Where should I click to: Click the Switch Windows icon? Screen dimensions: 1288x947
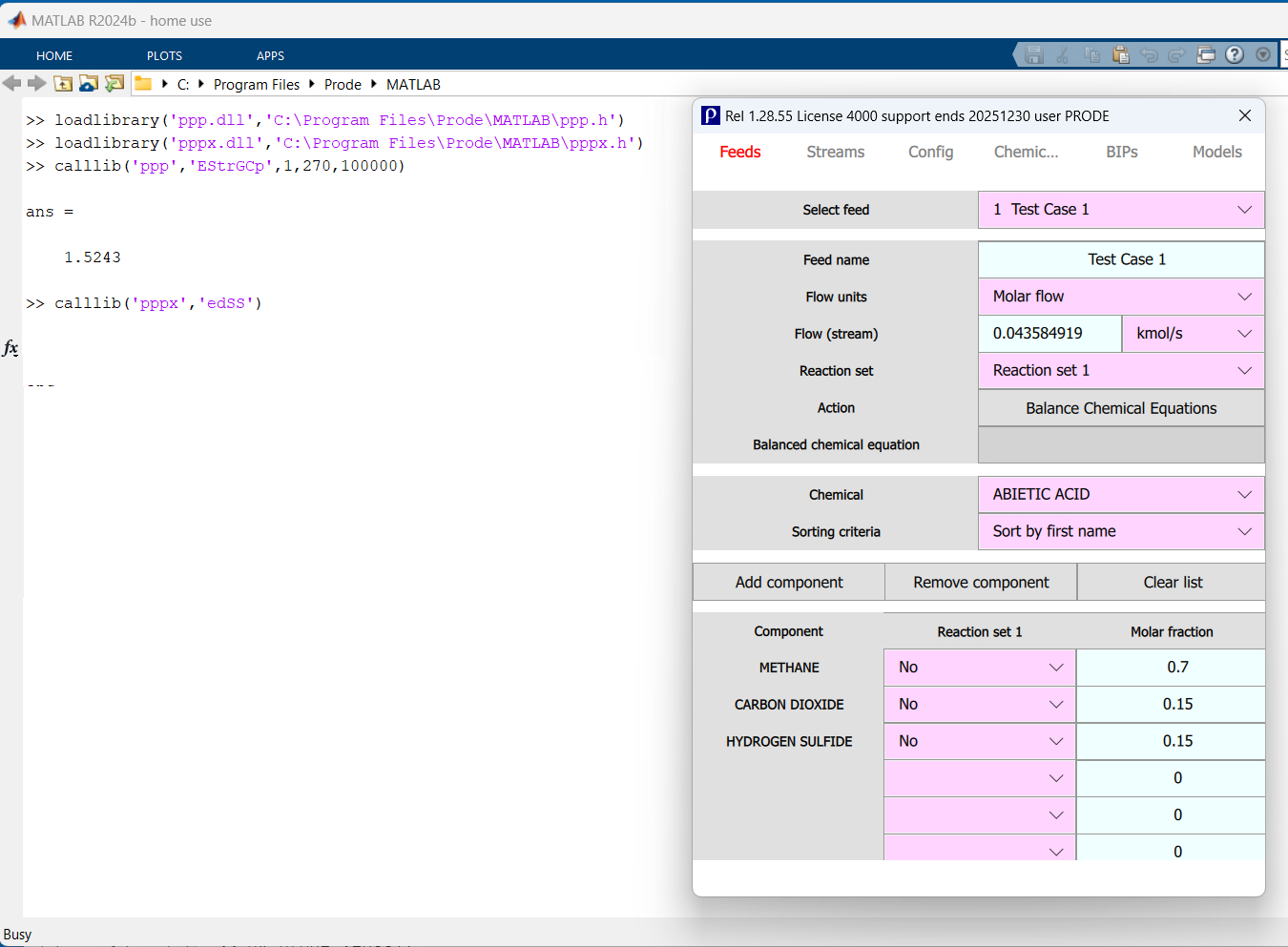click(x=1206, y=55)
